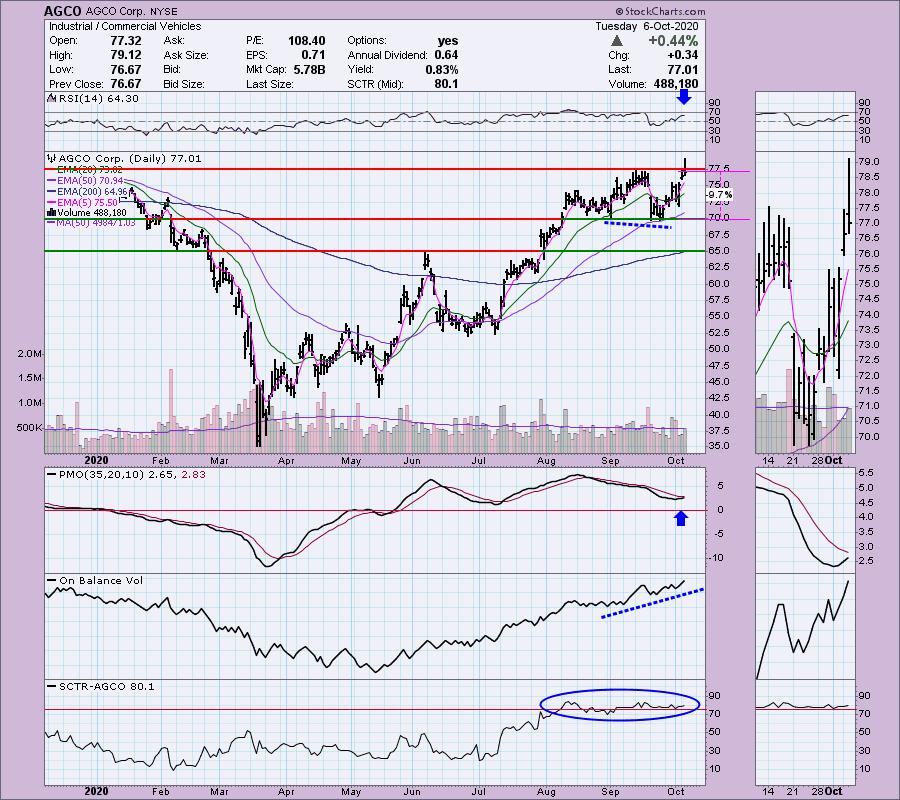
Task: Click the Mkt Cap value 5.78B
Action: tap(309, 69)
